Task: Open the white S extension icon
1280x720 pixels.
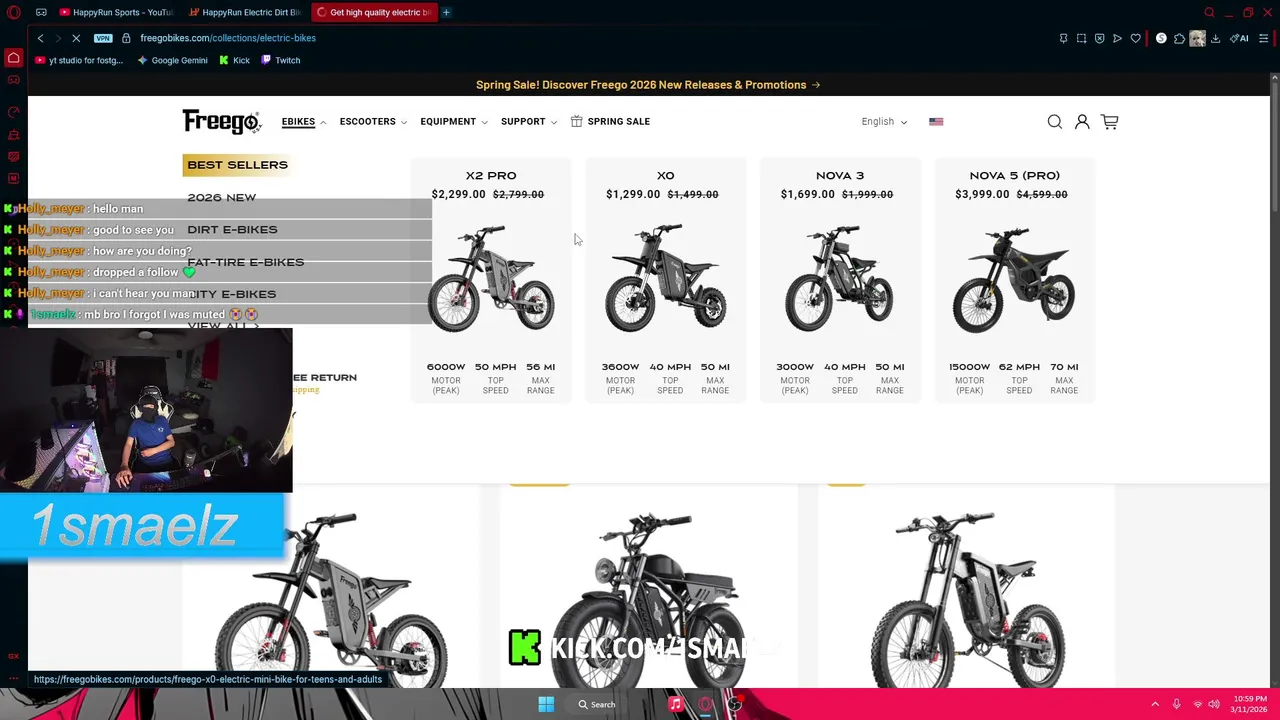Action: tap(1161, 38)
